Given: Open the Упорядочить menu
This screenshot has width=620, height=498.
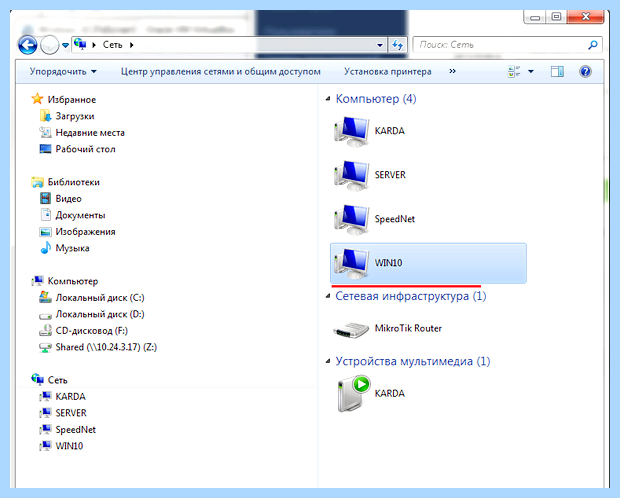Looking at the screenshot, I should pos(63,72).
